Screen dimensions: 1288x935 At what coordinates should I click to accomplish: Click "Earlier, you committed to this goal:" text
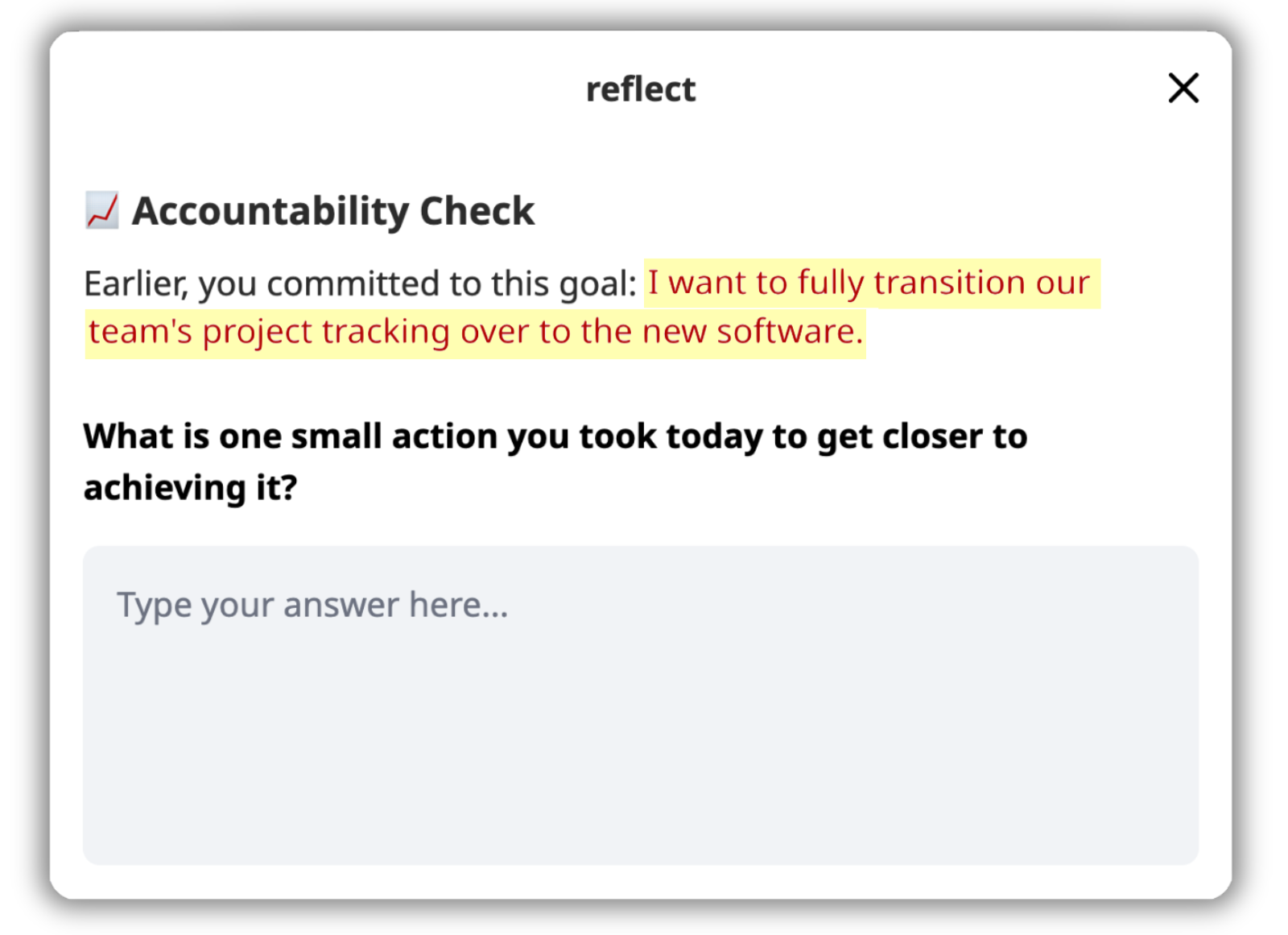tap(361, 283)
